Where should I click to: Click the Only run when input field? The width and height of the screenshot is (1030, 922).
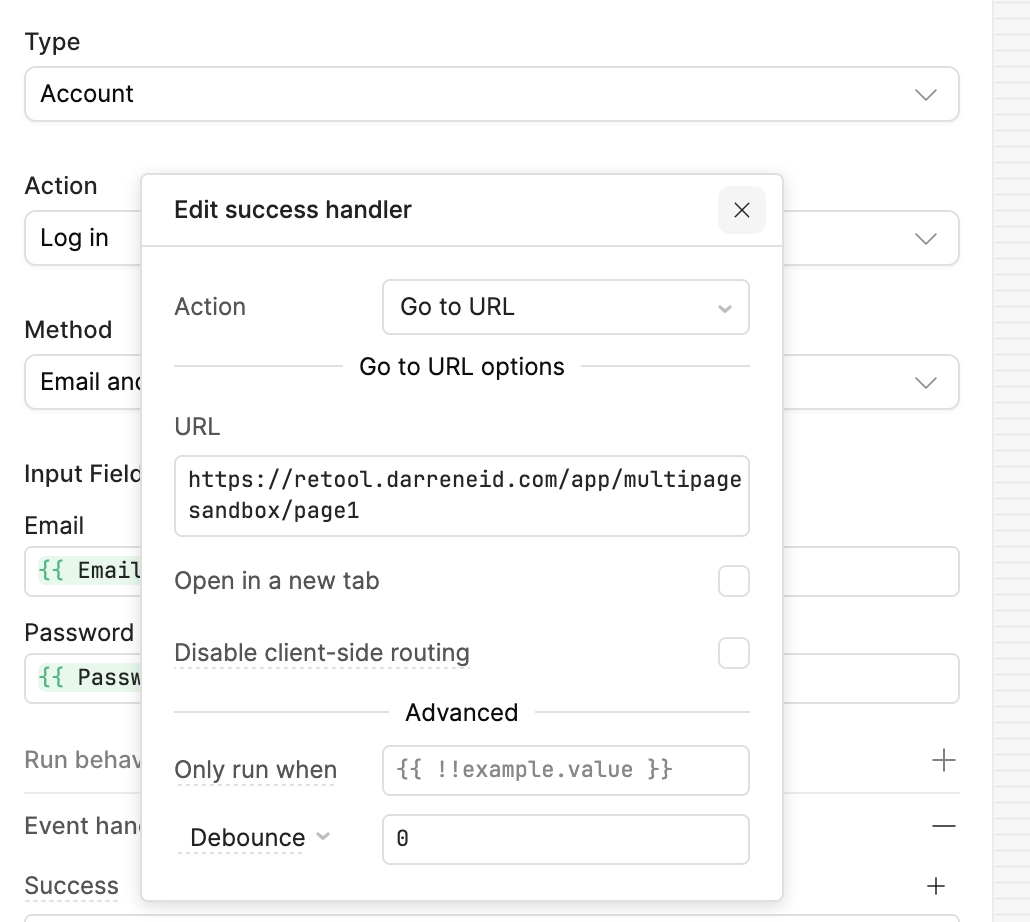[565, 770]
